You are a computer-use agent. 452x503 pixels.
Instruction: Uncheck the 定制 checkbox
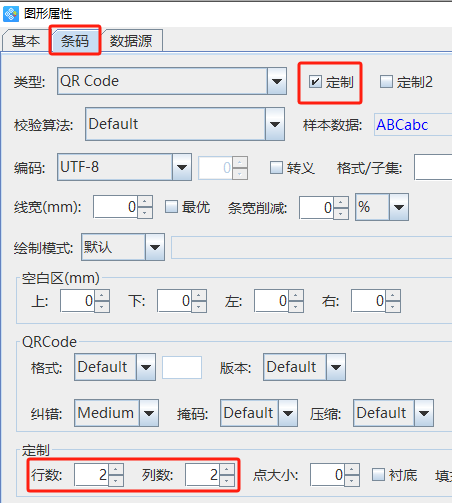point(315,82)
